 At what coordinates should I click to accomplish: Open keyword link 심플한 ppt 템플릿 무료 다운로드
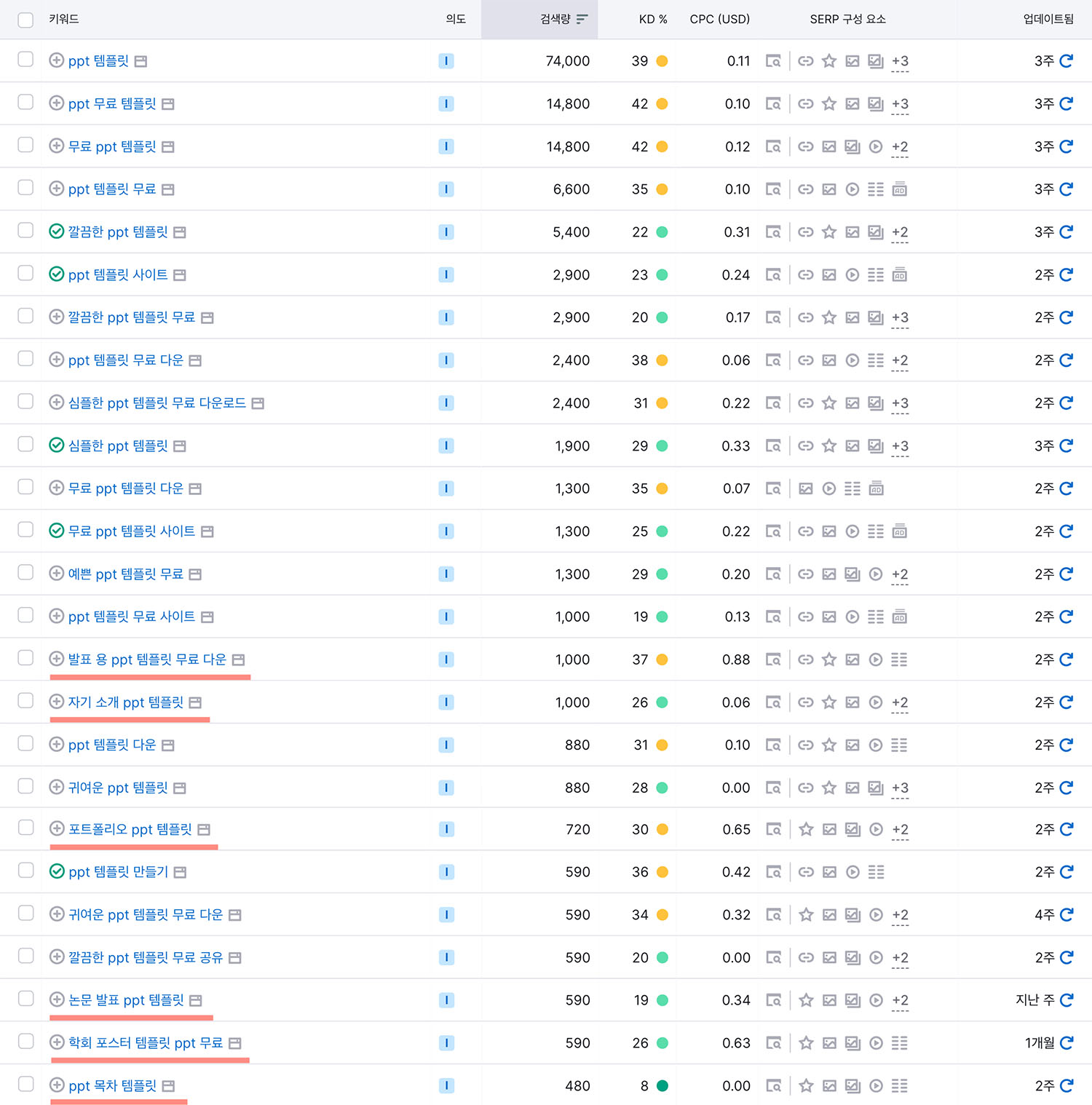pyautogui.click(x=157, y=403)
